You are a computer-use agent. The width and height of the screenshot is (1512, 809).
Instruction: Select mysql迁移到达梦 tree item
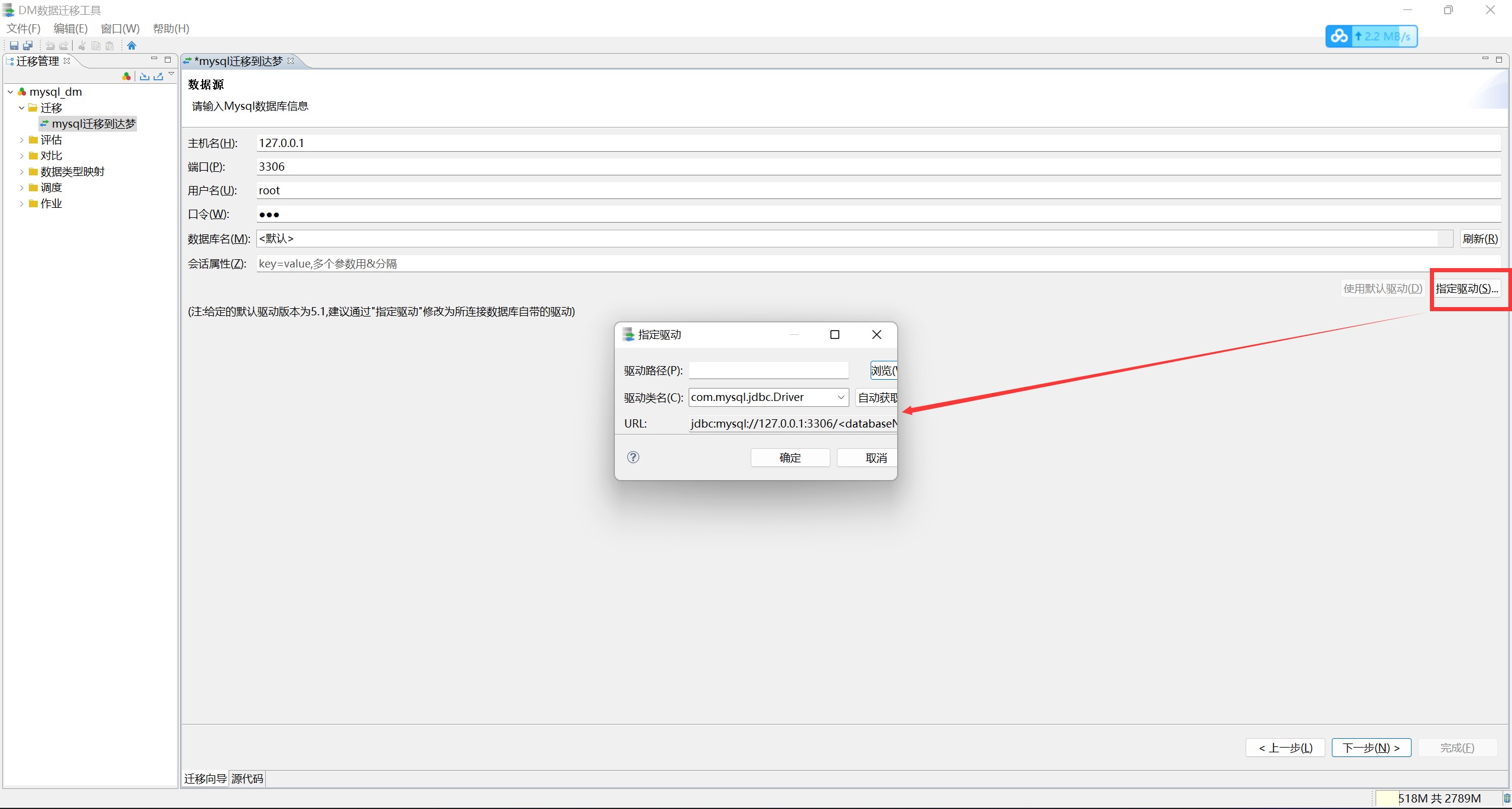(x=93, y=124)
